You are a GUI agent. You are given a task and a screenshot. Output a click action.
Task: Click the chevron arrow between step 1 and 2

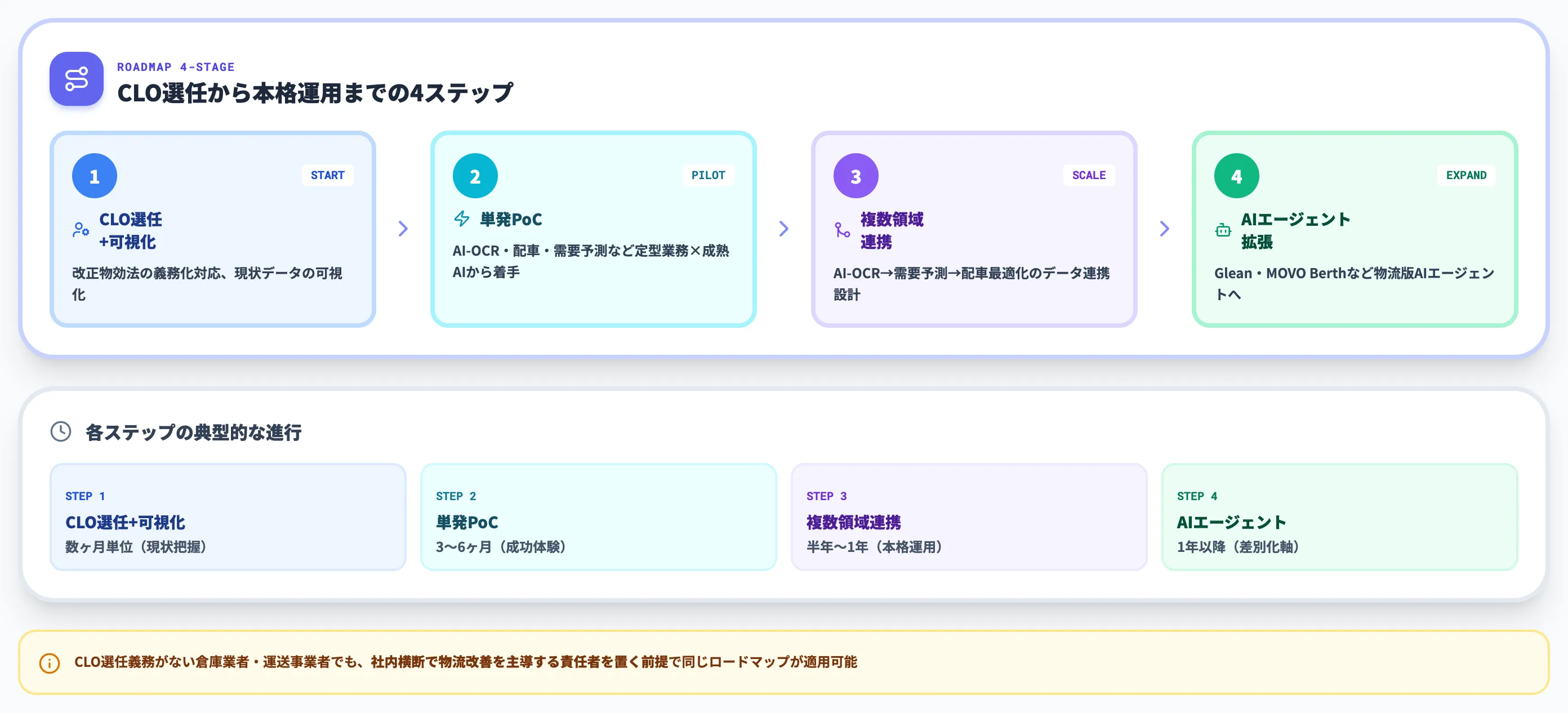(x=403, y=229)
